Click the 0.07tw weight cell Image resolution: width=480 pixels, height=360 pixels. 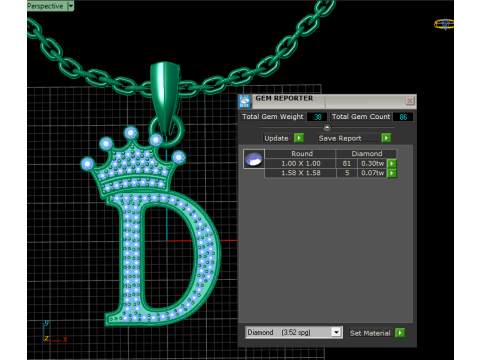click(372, 173)
